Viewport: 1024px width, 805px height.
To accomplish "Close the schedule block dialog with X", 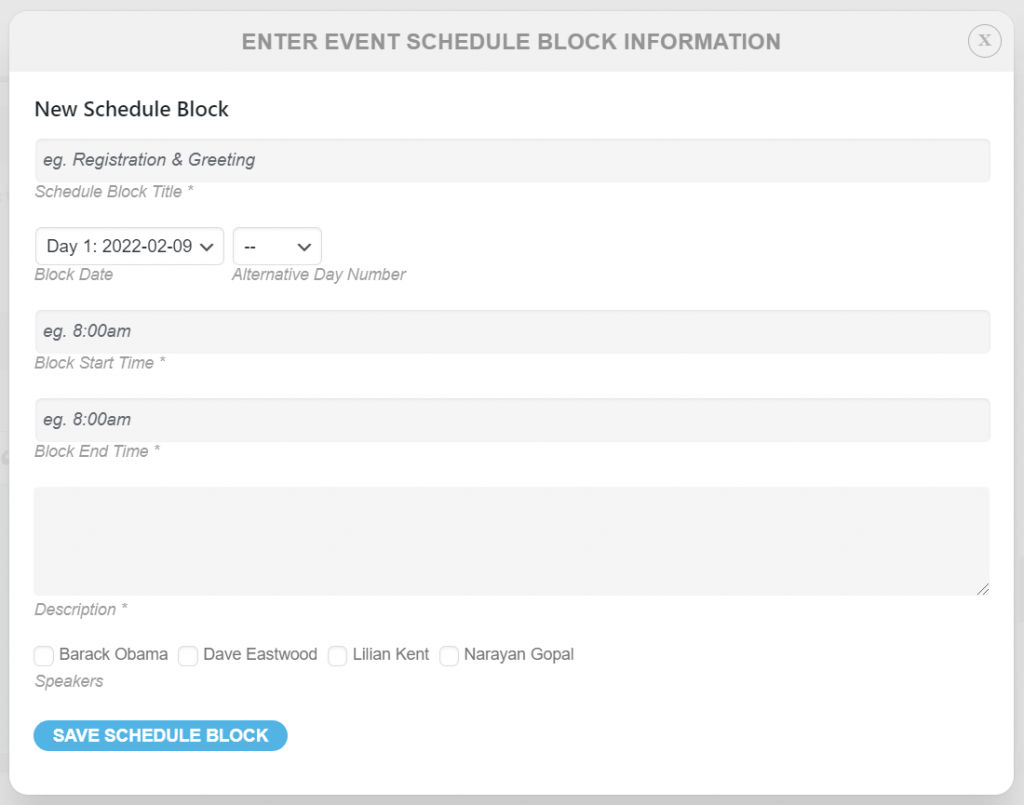I will click(x=984, y=40).
